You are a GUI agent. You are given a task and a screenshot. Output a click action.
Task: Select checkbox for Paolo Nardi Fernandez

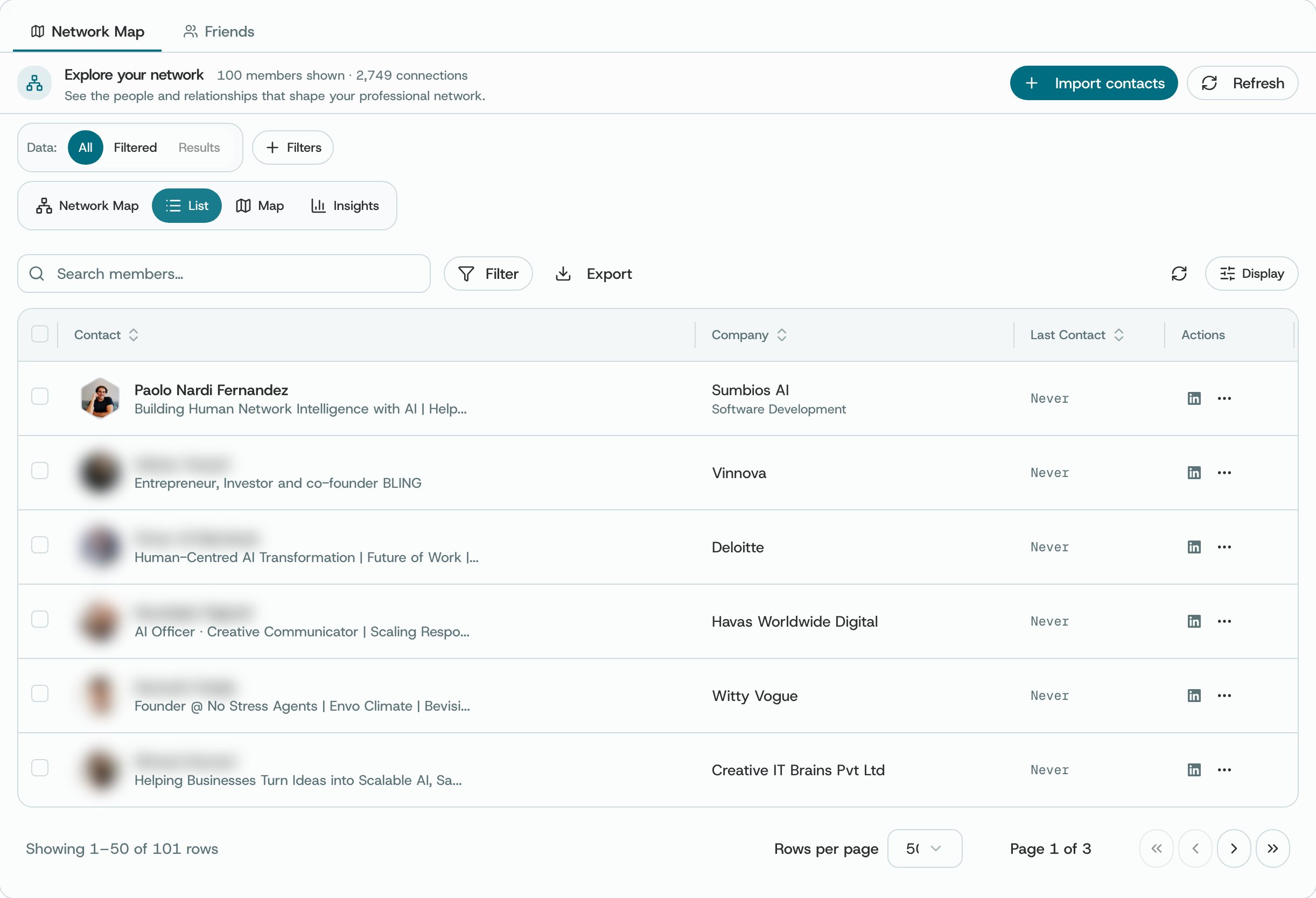click(40, 396)
